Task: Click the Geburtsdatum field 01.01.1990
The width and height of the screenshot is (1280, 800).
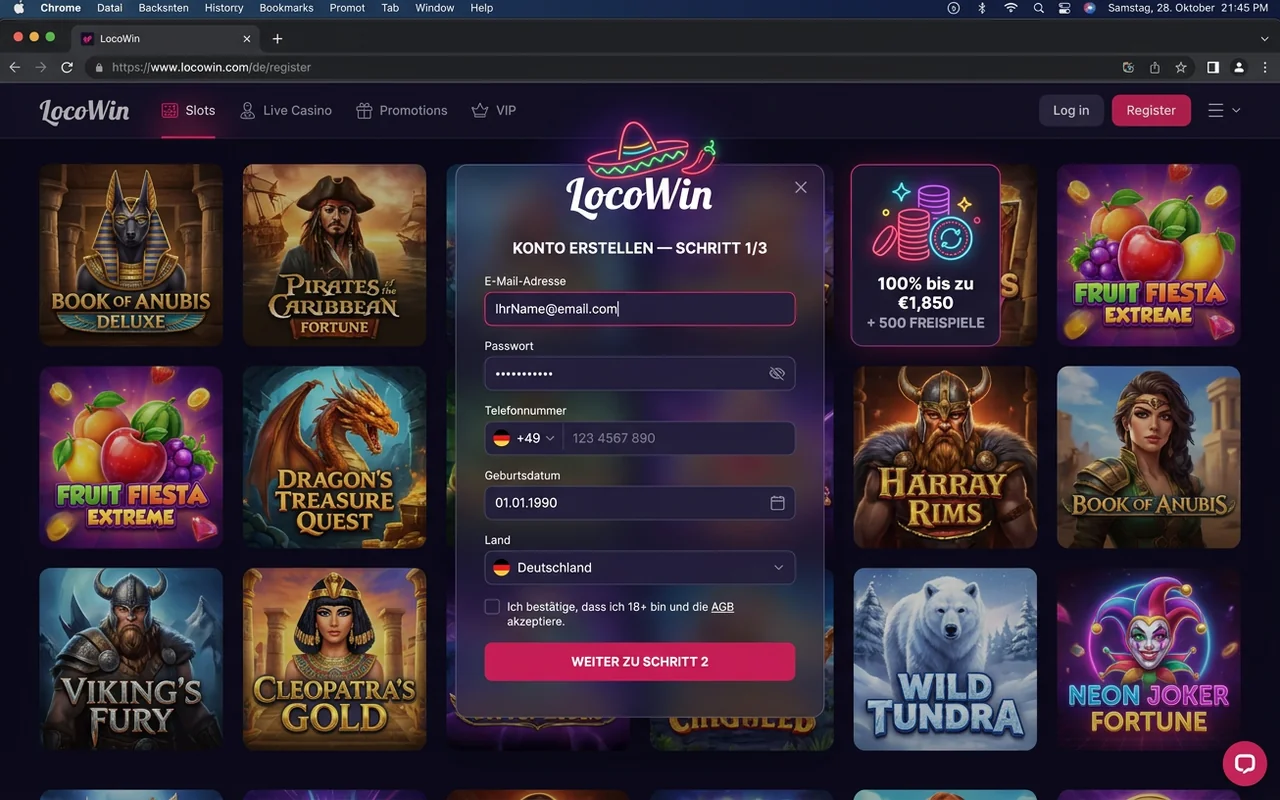Action: [x=640, y=503]
